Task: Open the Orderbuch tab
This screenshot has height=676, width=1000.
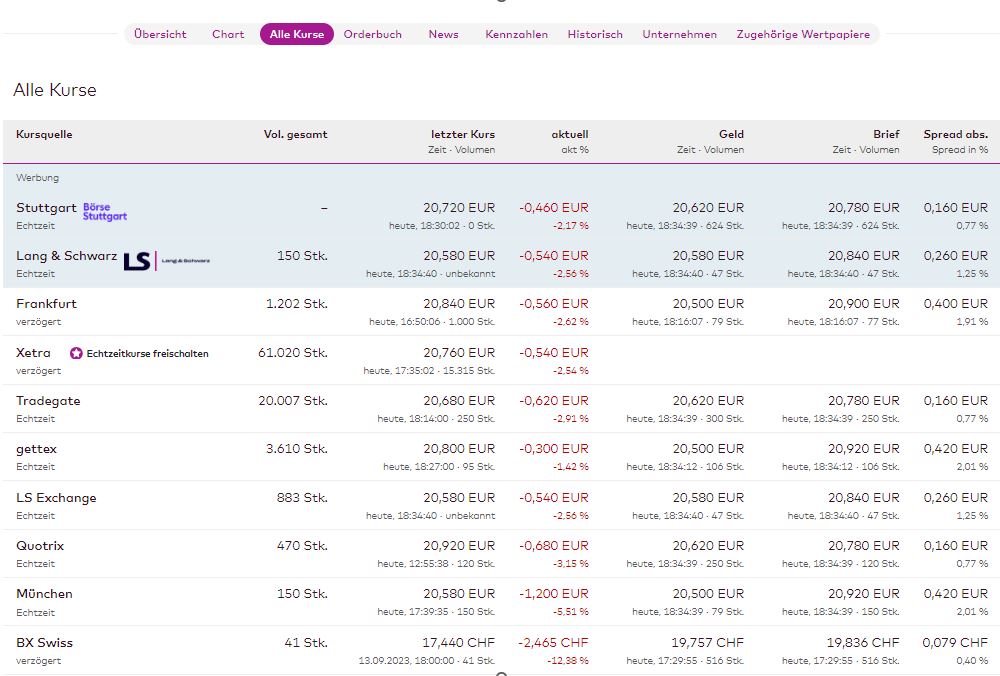Action: (x=372, y=34)
